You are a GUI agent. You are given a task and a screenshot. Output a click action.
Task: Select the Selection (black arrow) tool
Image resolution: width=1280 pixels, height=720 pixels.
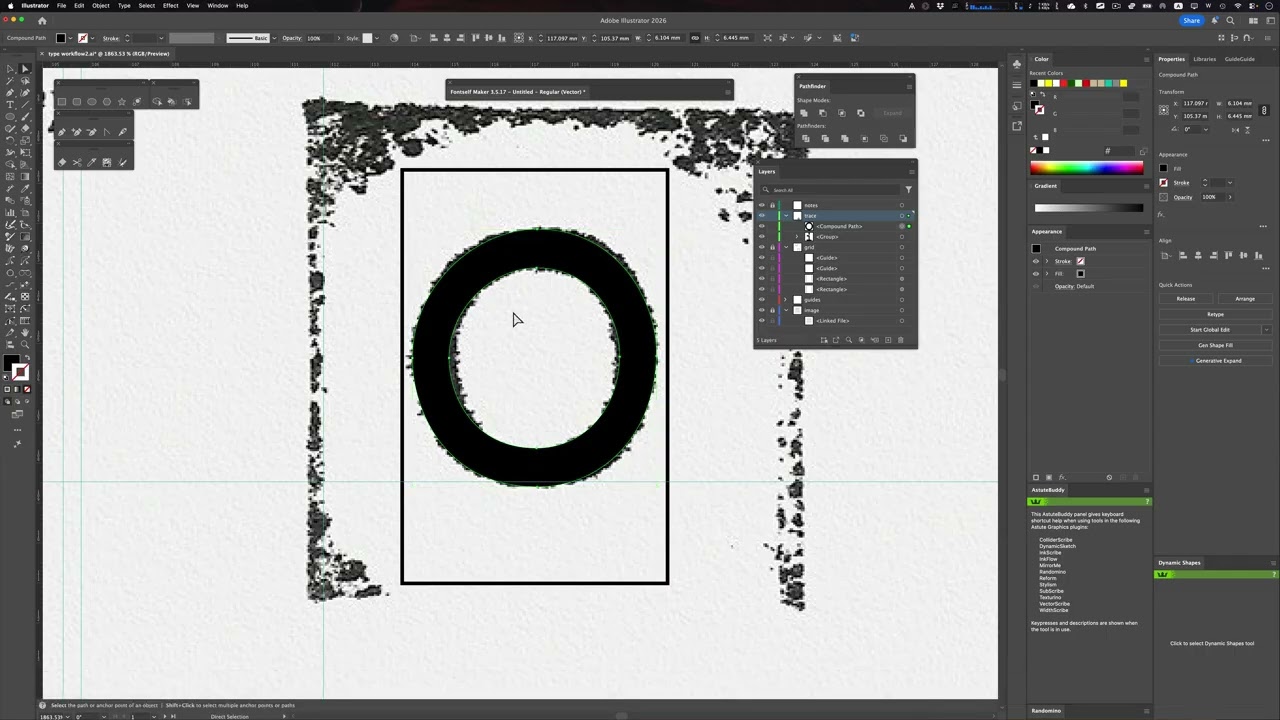point(9,68)
